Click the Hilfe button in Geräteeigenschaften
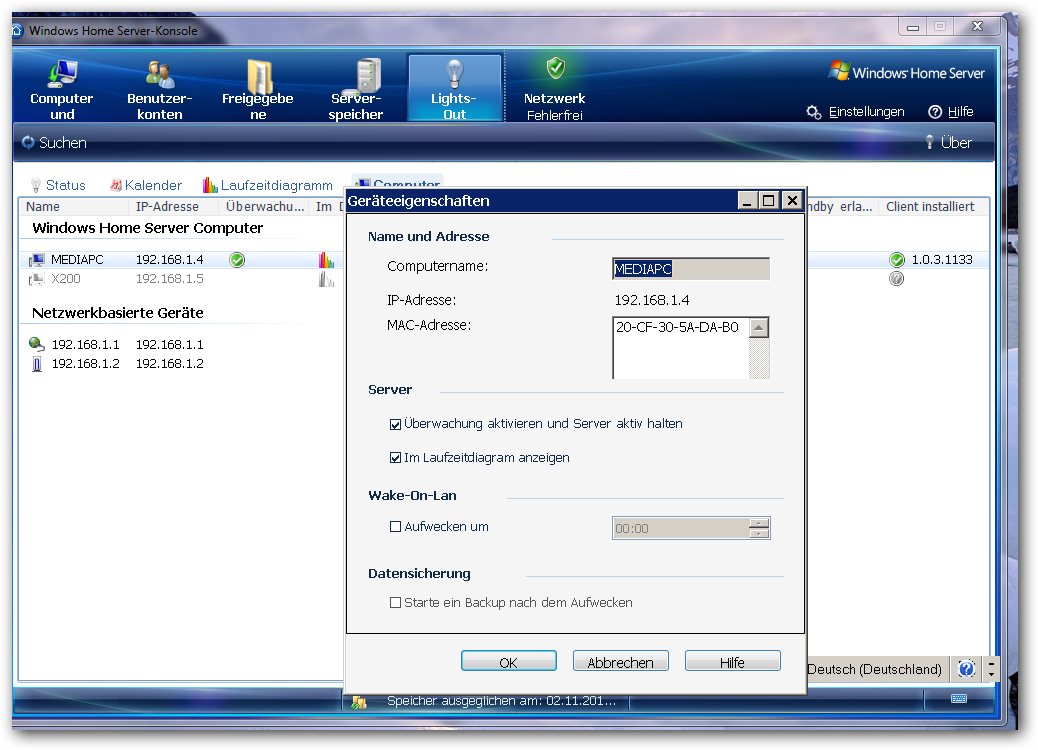The image size is (1038, 750). (x=732, y=662)
